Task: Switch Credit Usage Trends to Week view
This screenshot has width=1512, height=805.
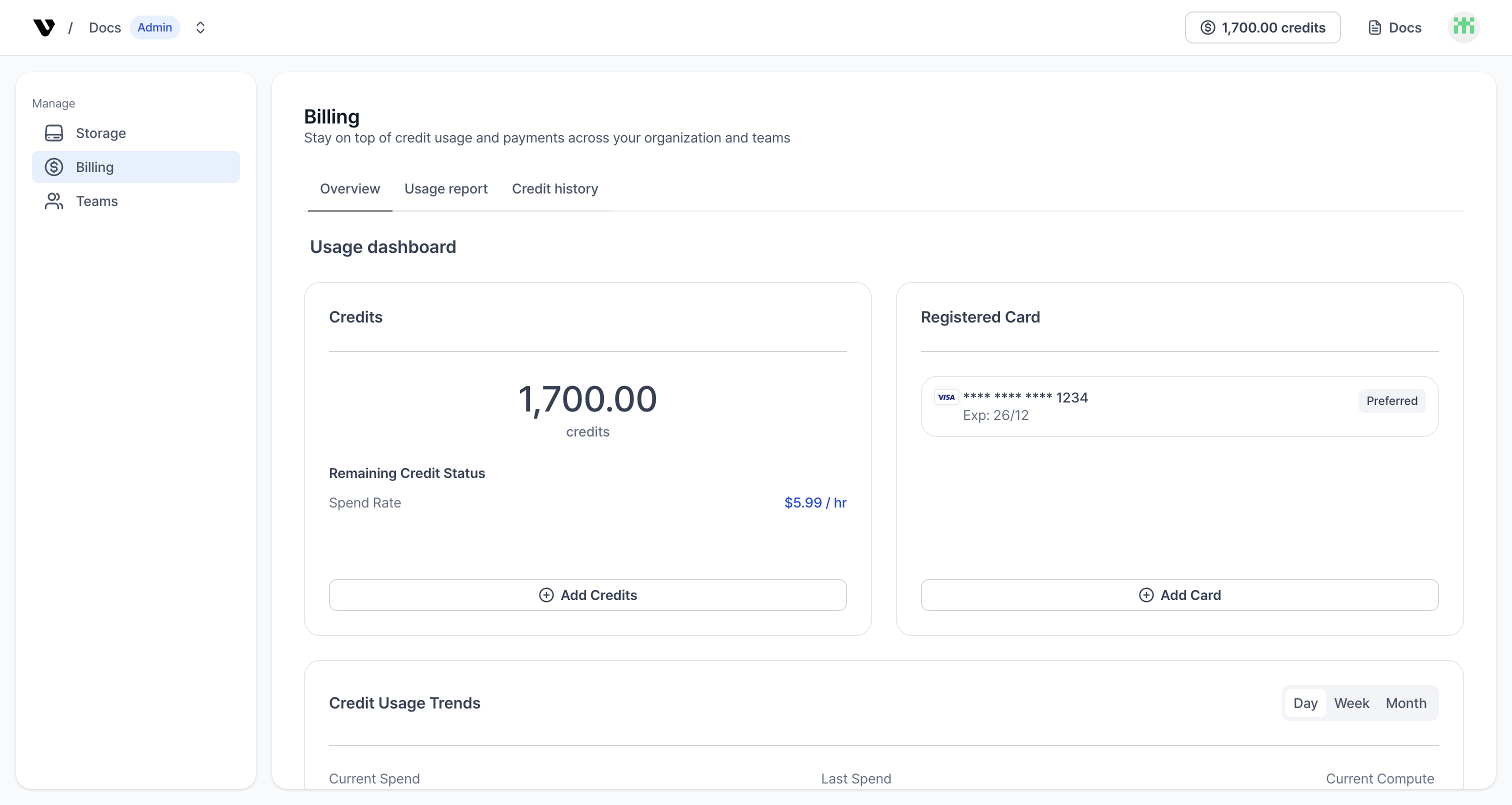Action: 1352,703
